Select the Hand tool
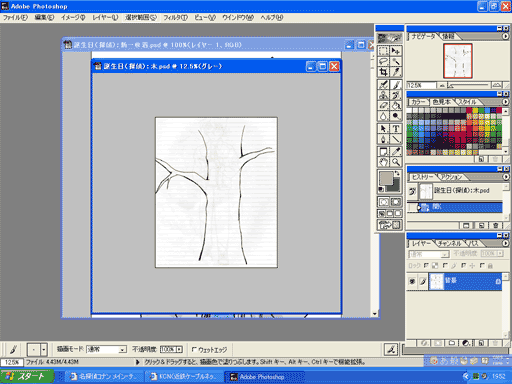This screenshot has width=512, height=384. click(383, 162)
